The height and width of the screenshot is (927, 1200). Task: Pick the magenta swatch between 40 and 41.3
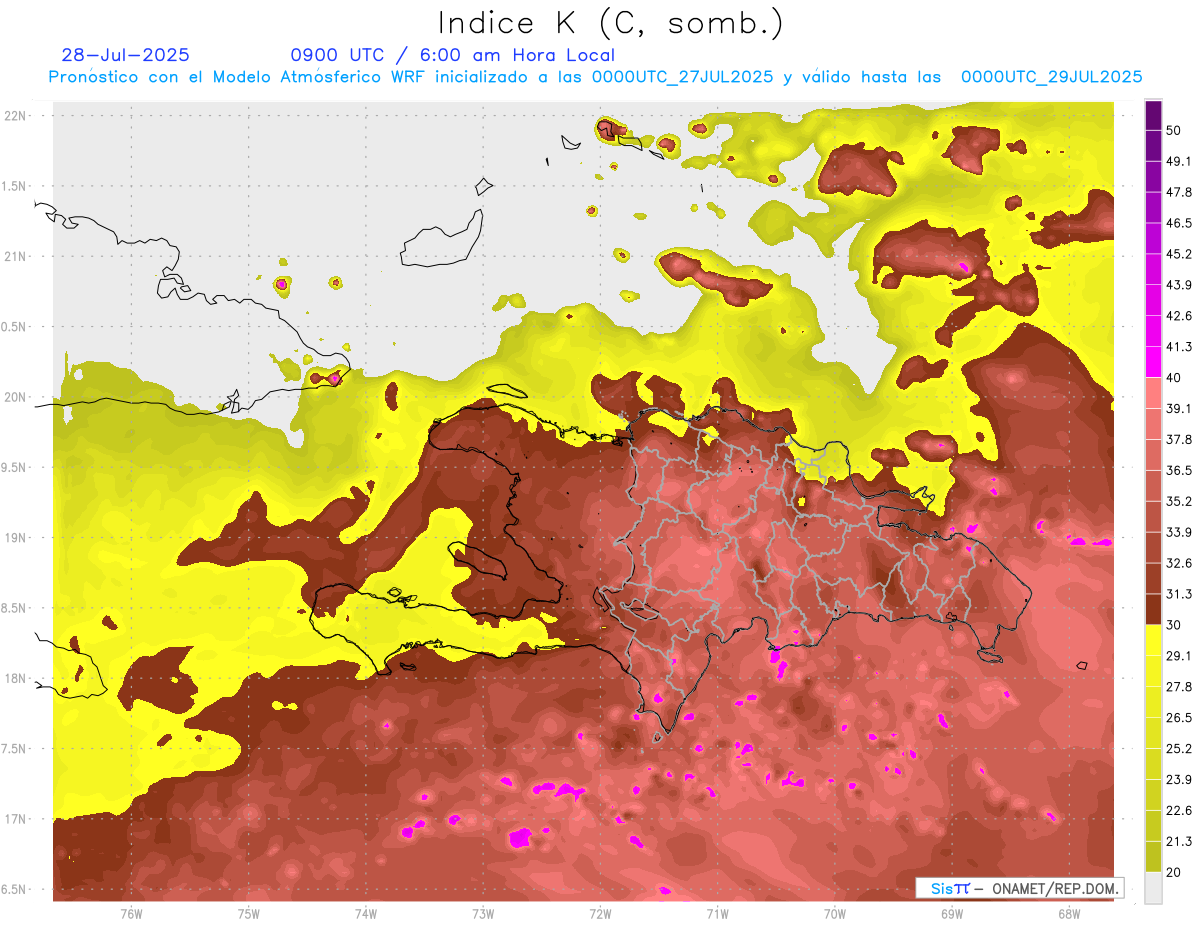[x=1153, y=362]
